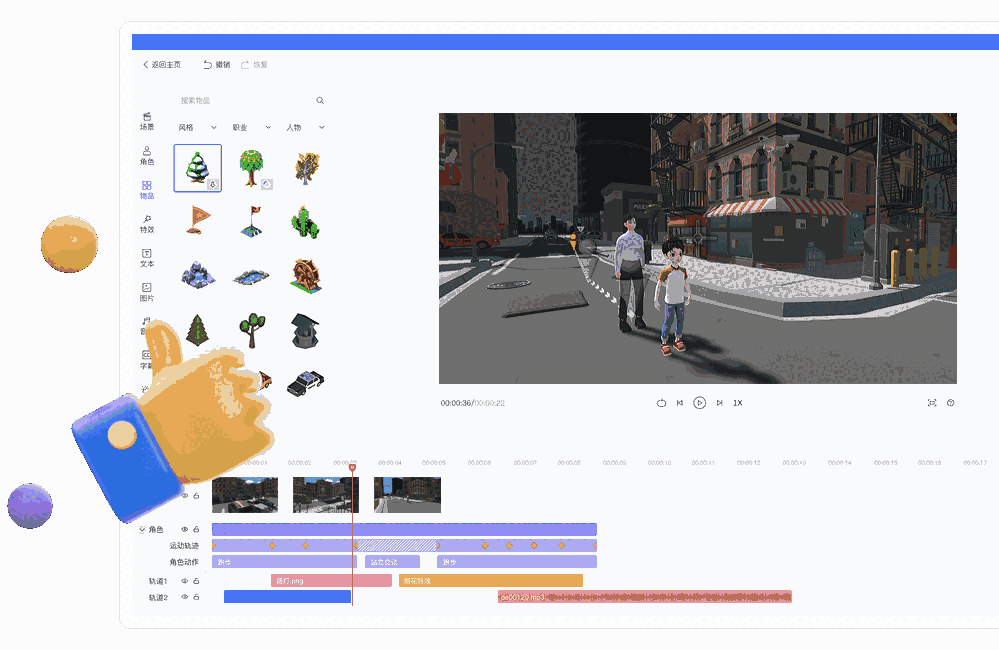999x650 pixels.
Task: Open the 角色 (Character) panel in sidebar
Action: [146, 156]
